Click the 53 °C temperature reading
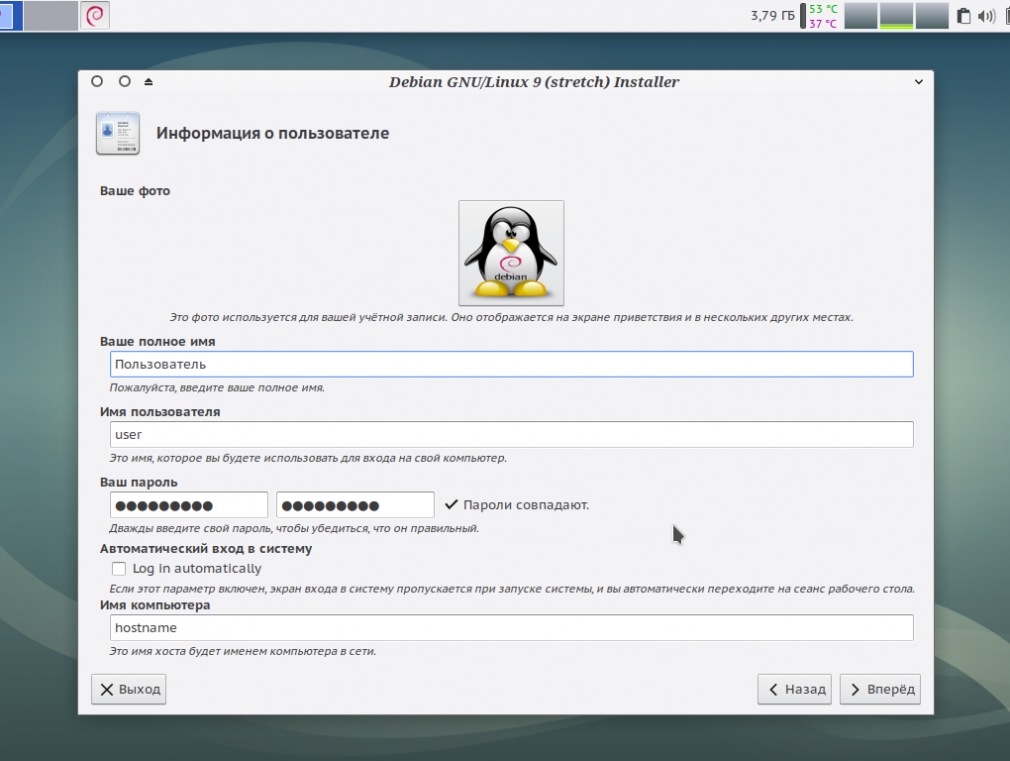1010x761 pixels. click(823, 9)
